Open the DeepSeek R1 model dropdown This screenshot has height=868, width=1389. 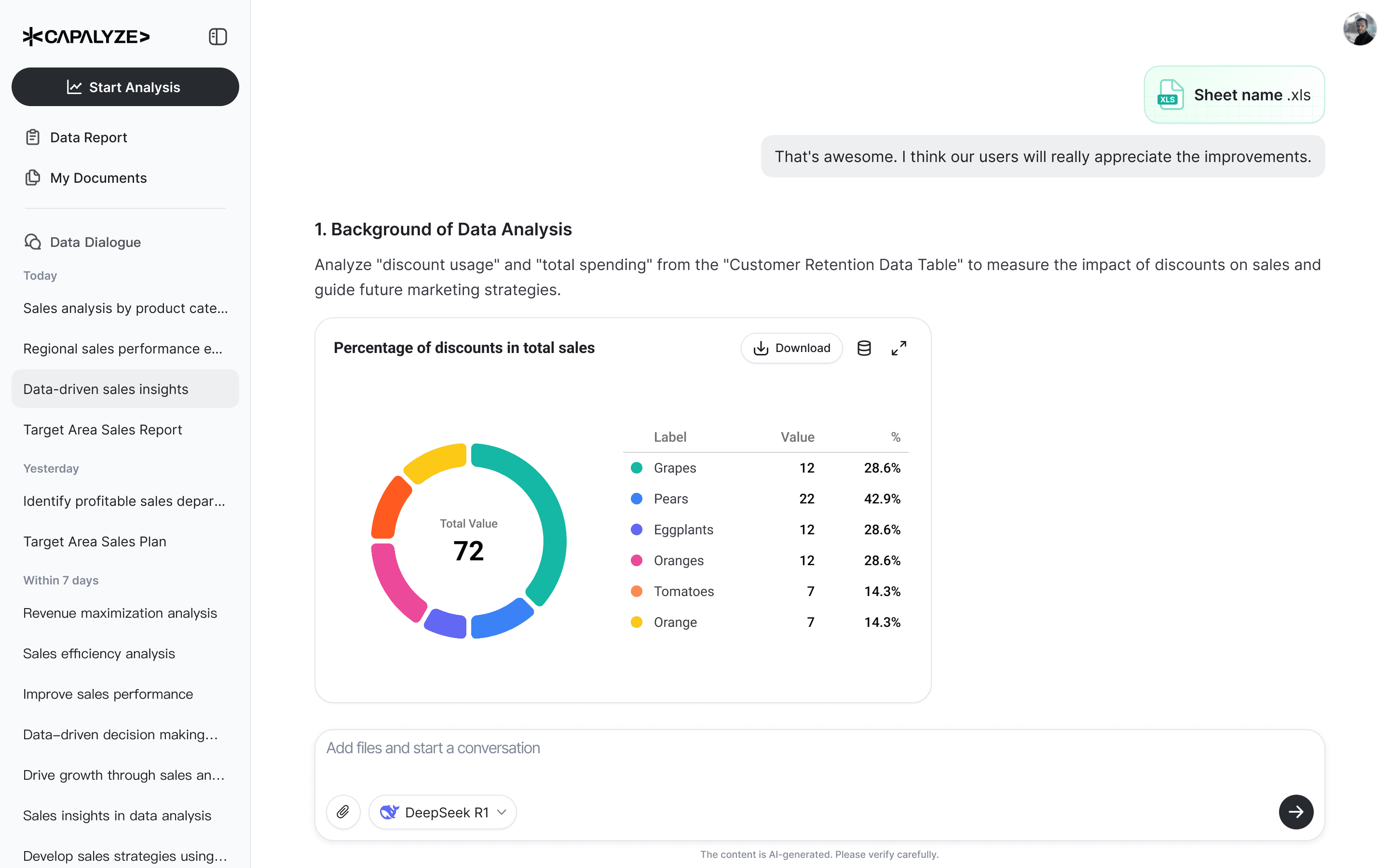click(443, 812)
